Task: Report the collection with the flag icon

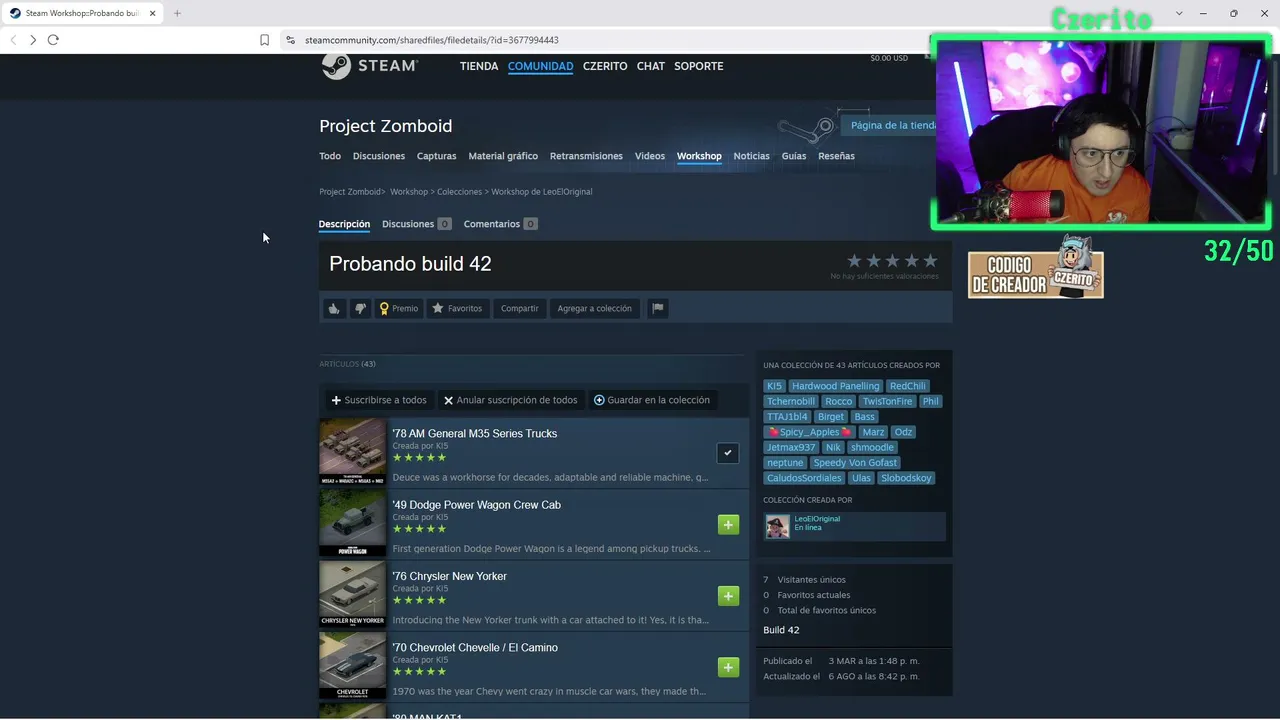Action: pos(658,308)
